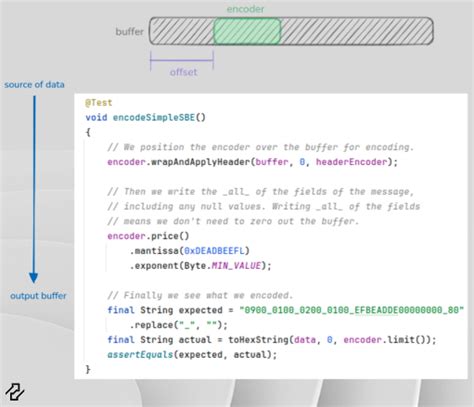Click the assertEquals call
The image size is (474, 407).
point(140,354)
